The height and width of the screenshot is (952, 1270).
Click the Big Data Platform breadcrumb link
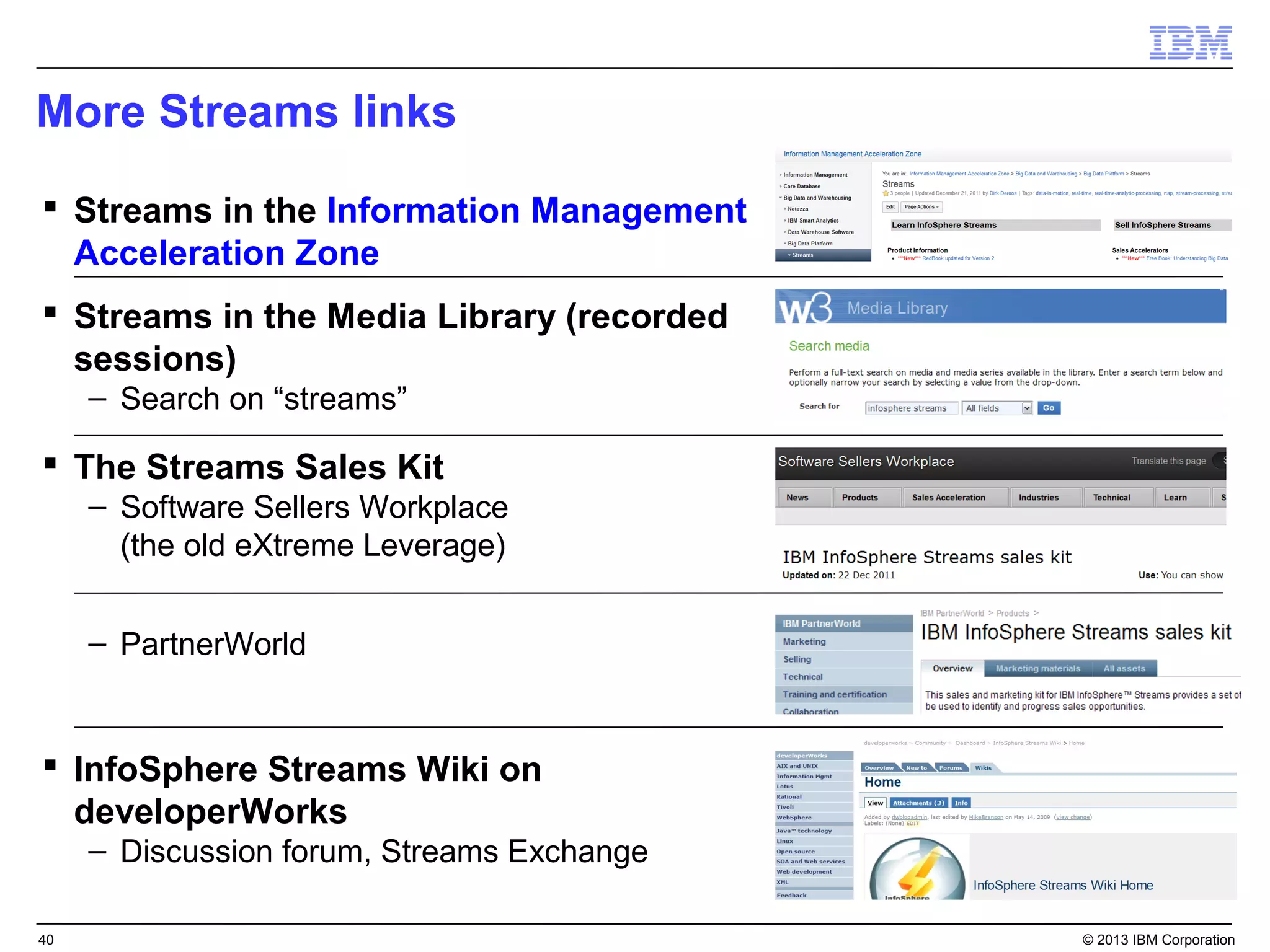click(1103, 174)
